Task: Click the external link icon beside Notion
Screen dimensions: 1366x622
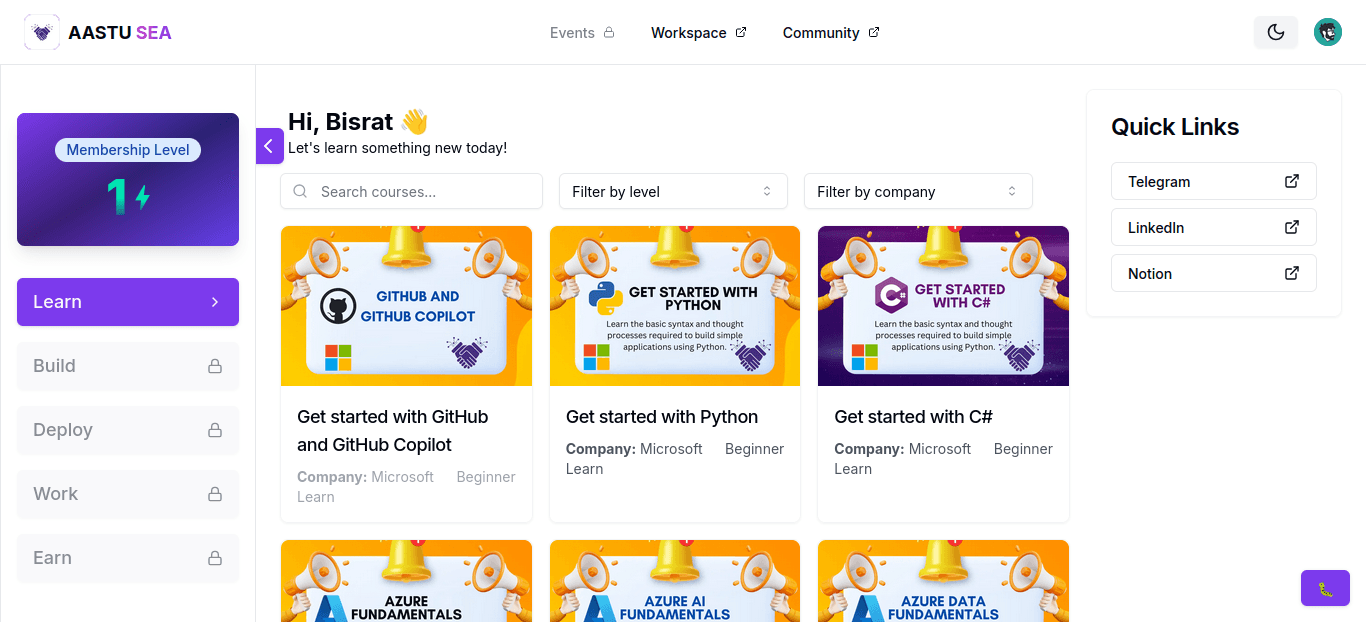Action: [x=1292, y=273]
